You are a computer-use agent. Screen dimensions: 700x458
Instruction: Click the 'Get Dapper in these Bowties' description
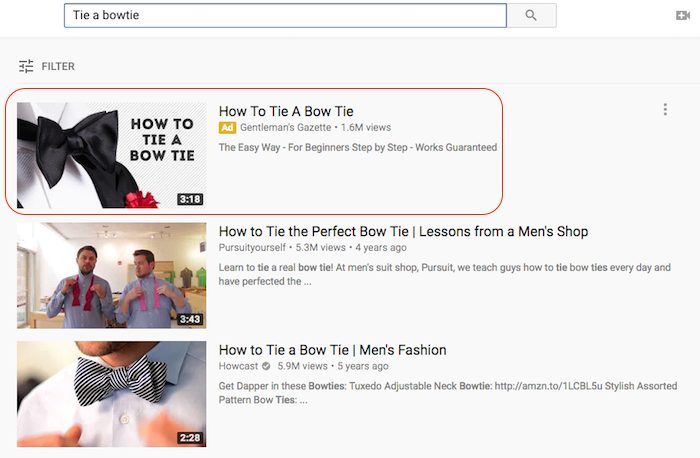(448, 393)
